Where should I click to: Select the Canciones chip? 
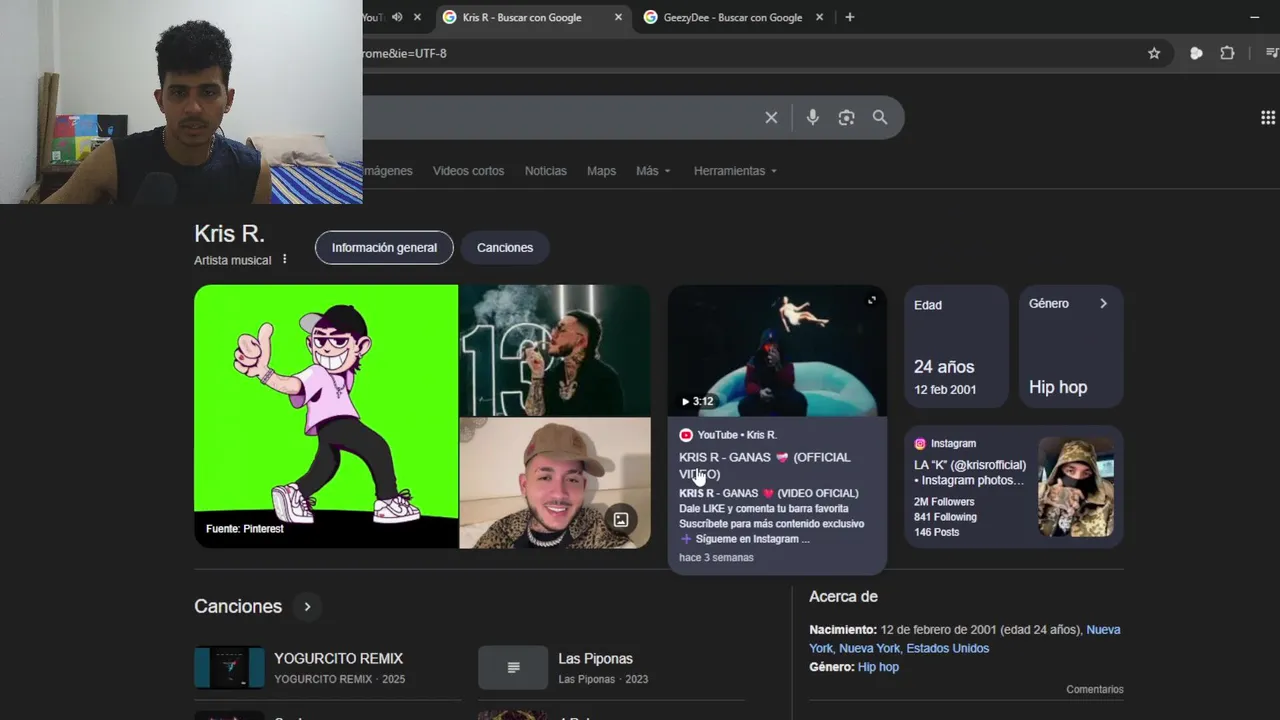pos(505,248)
